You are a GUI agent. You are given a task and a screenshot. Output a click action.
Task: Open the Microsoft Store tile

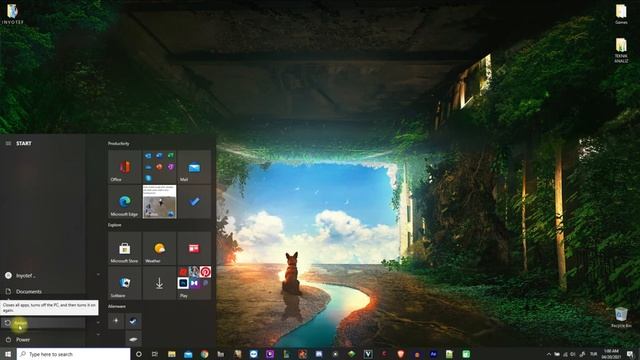tap(124, 248)
